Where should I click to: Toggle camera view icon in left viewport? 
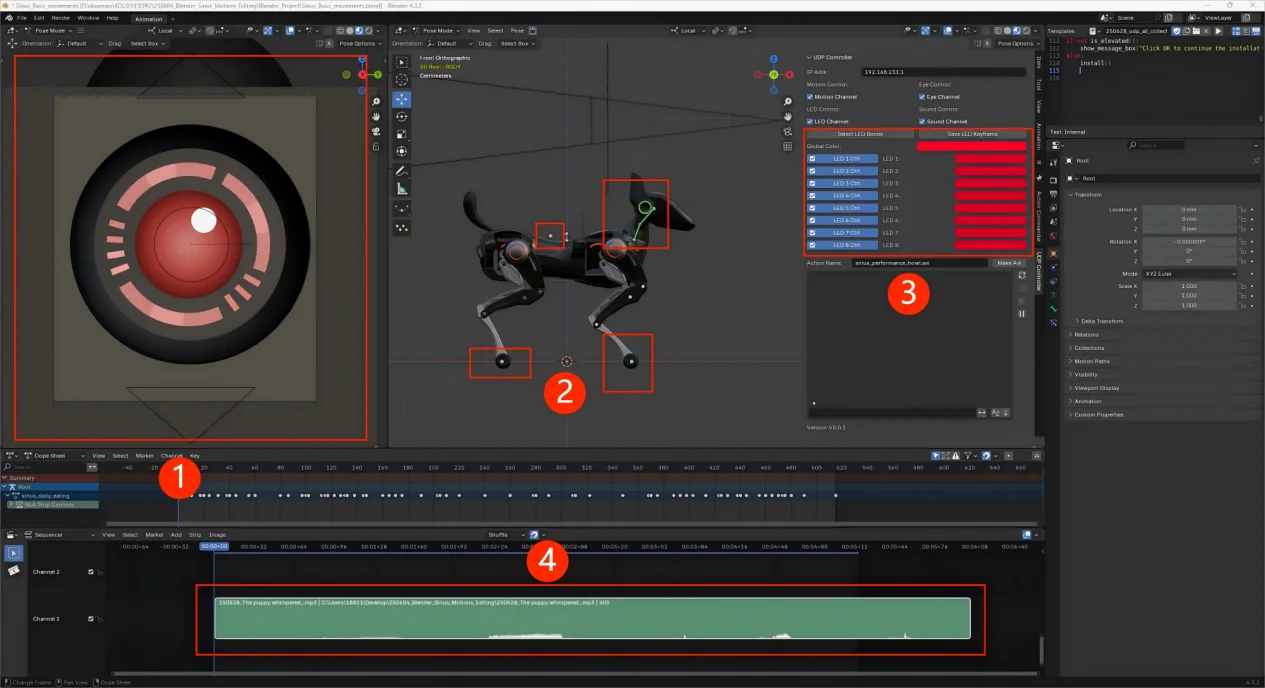click(x=376, y=131)
